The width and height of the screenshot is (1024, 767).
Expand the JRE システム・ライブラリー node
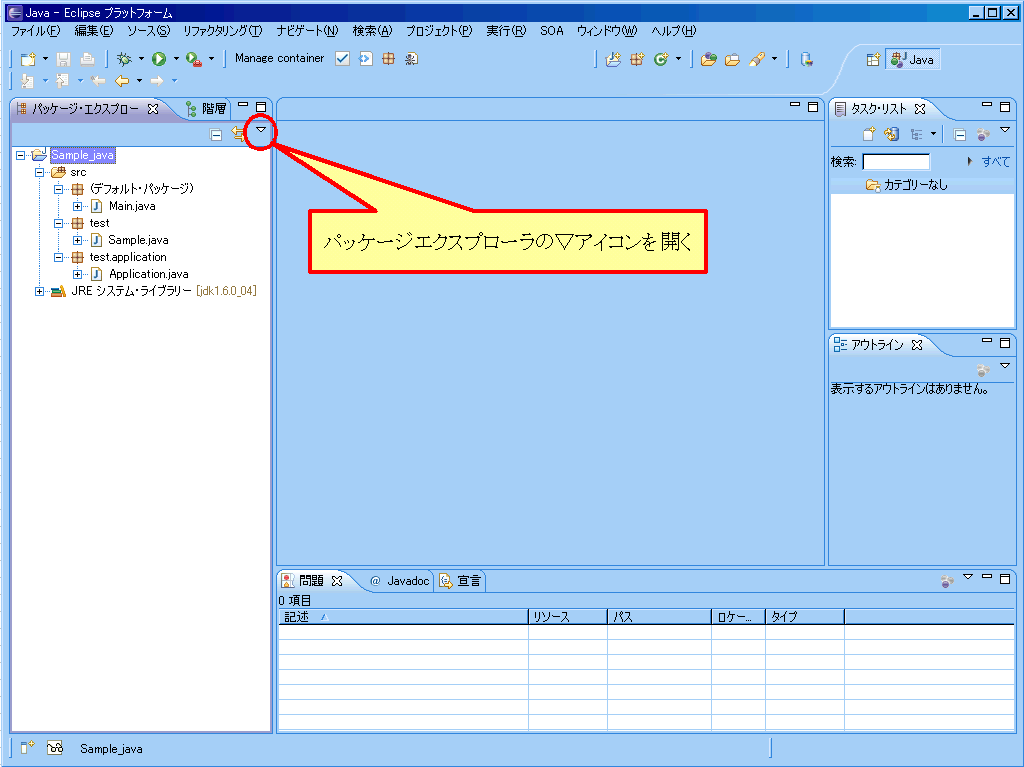(39, 291)
